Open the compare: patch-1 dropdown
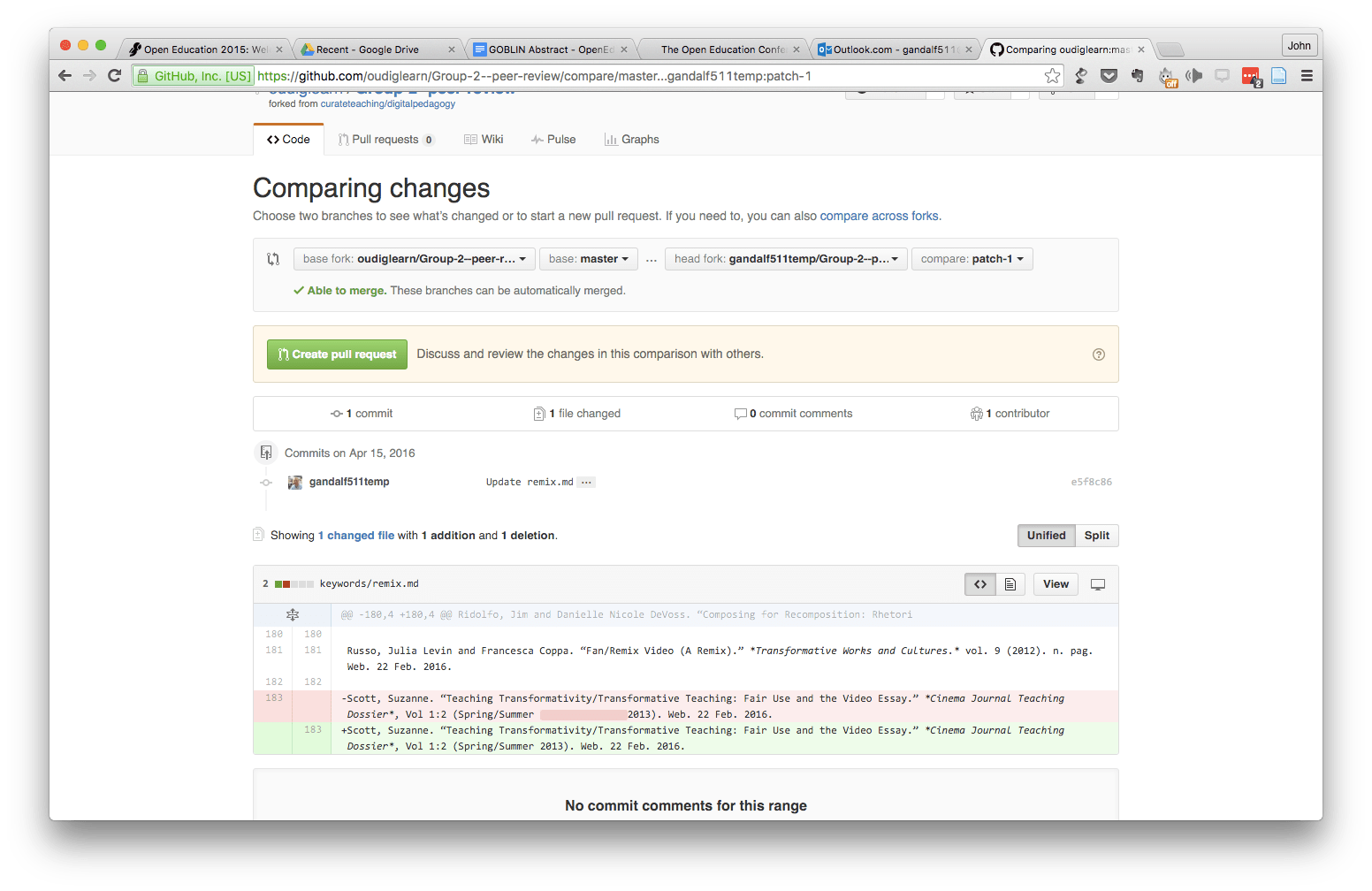The width and height of the screenshot is (1372, 891). [x=972, y=258]
